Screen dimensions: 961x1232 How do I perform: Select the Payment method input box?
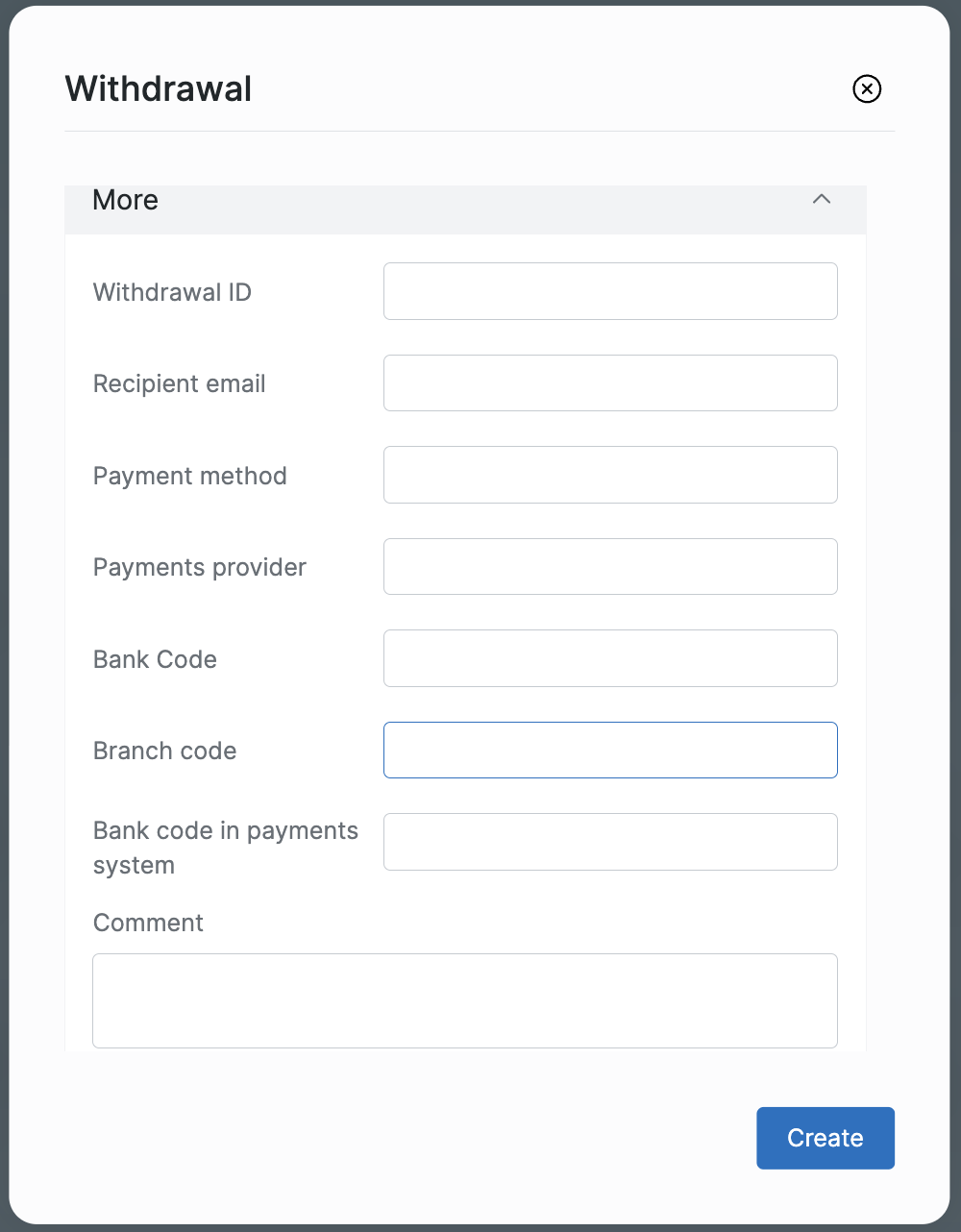coord(610,475)
